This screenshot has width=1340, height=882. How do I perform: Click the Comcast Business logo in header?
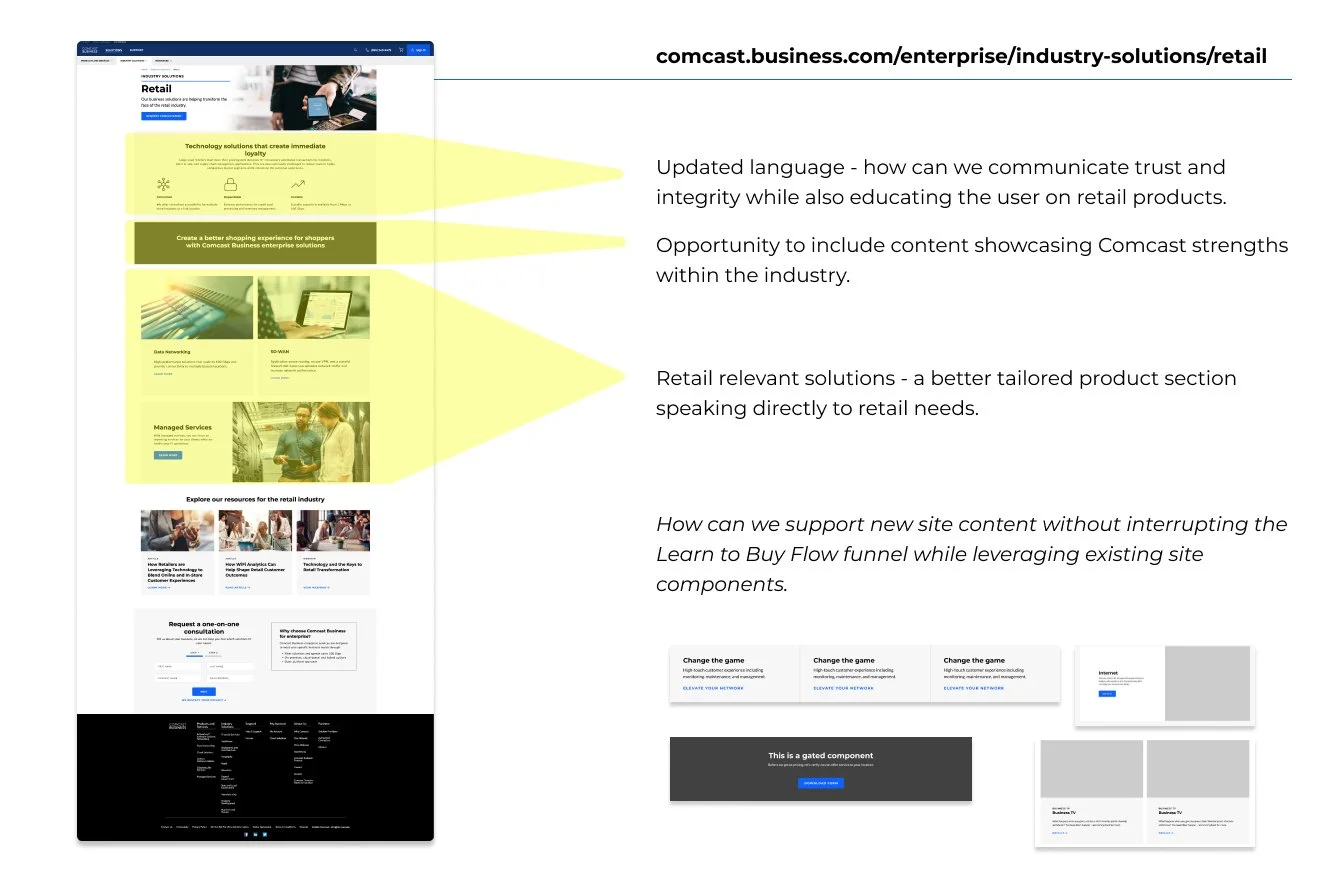coord(90,50)
